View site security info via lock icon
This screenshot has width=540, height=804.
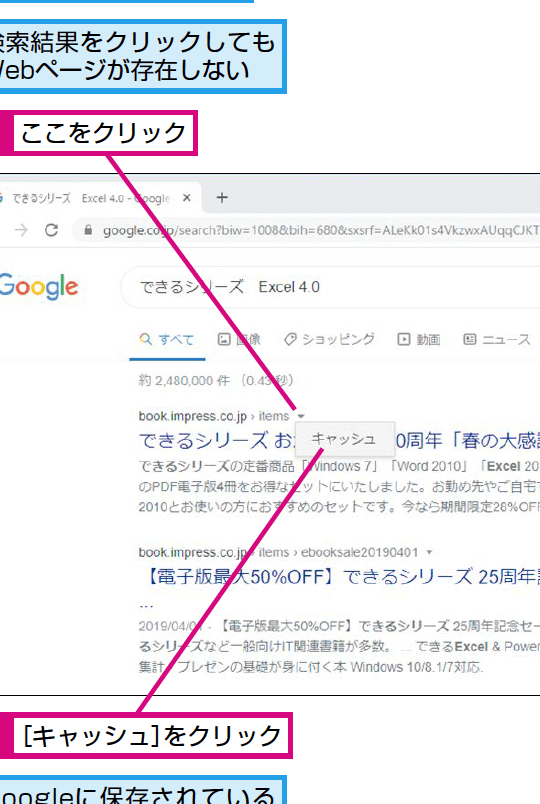coord(88,230)
